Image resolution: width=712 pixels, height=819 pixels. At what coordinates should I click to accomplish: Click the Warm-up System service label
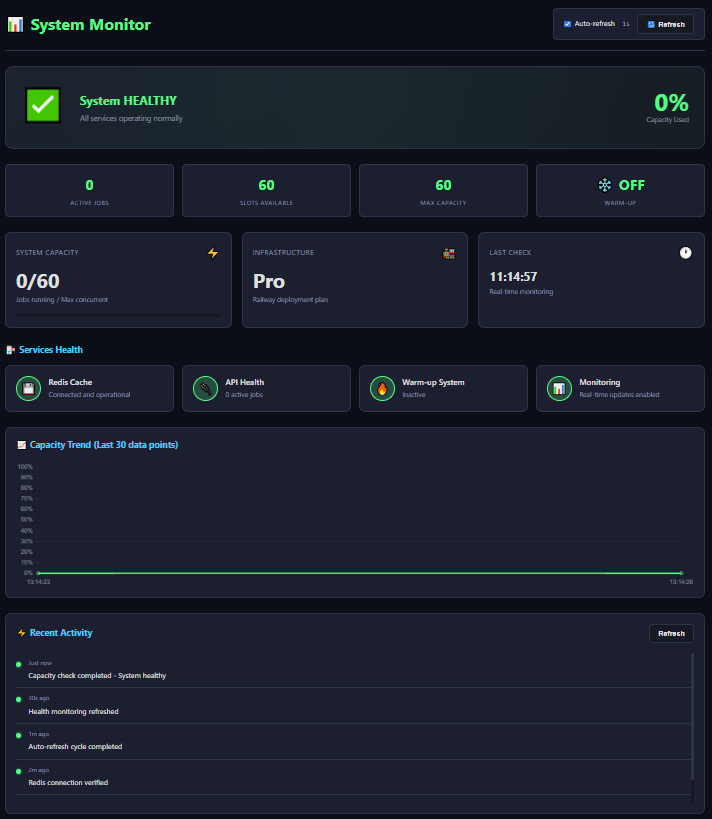click(433, 382)
